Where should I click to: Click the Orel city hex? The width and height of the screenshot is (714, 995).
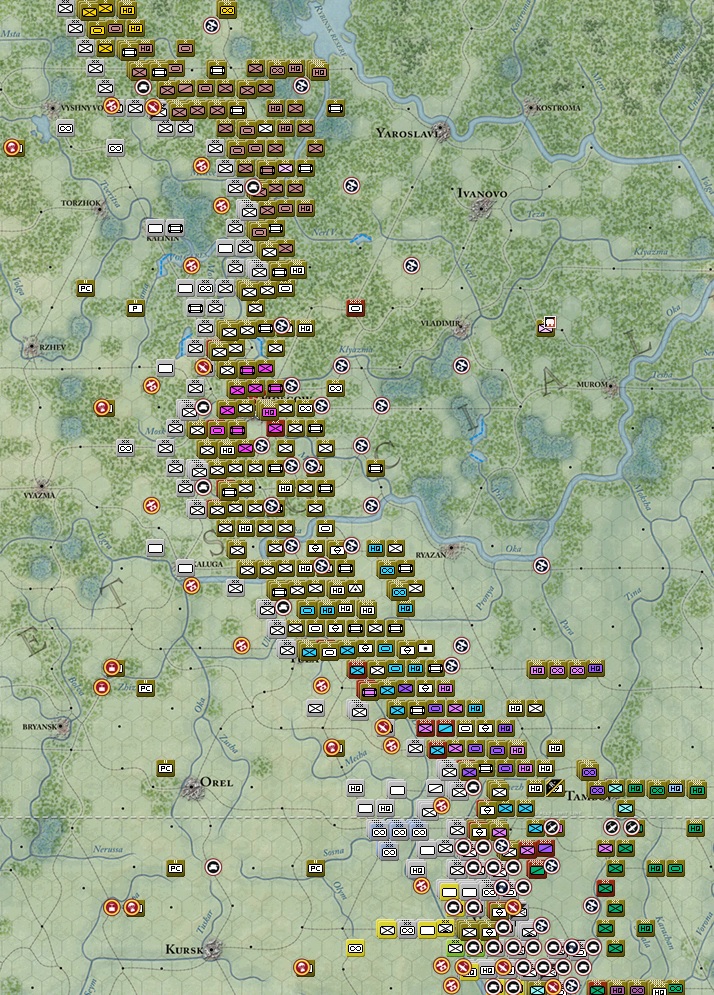point(190,787)
